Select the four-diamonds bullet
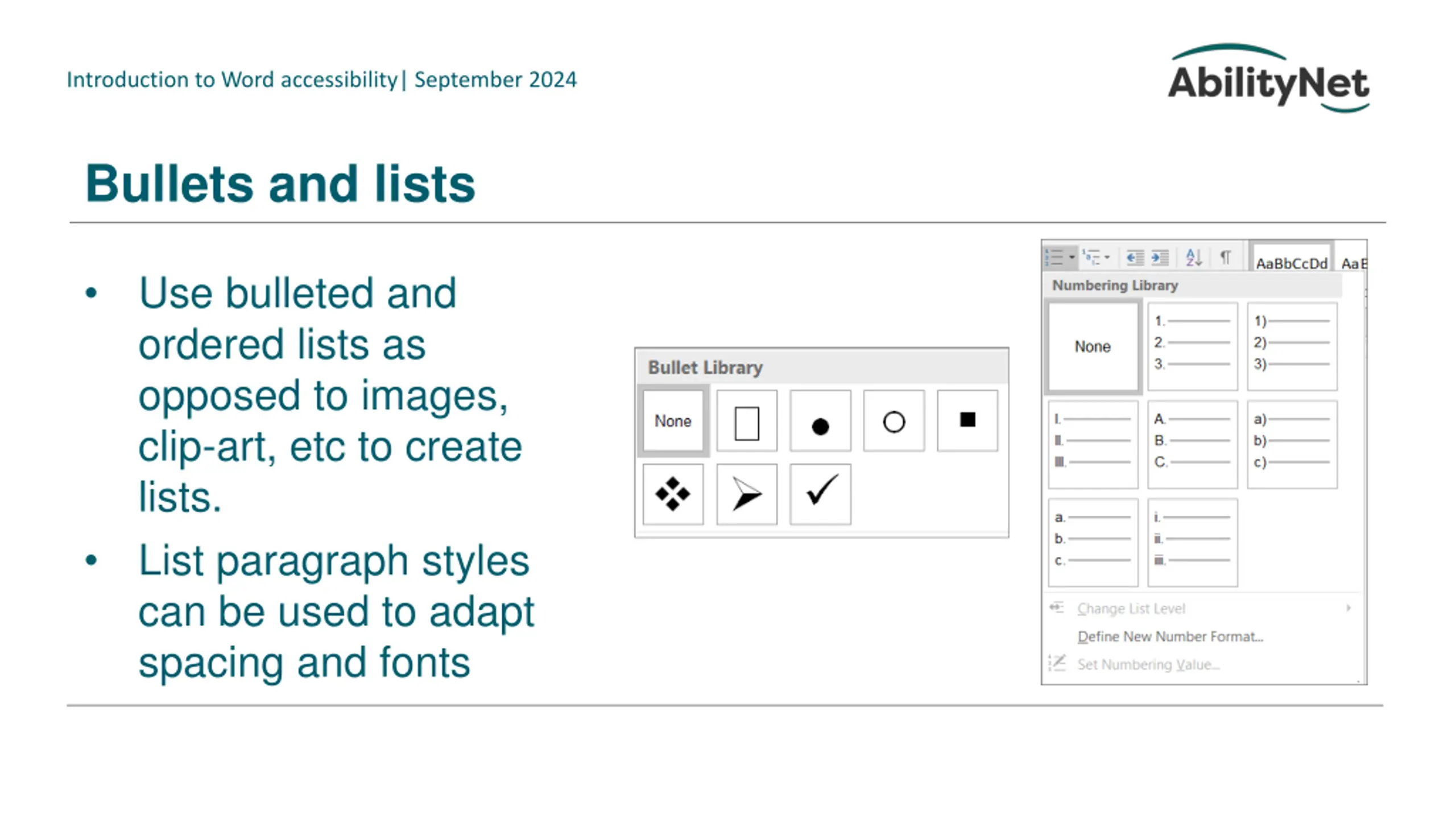The width and height of the screenshot is (1456, 819). pos(673,494)
